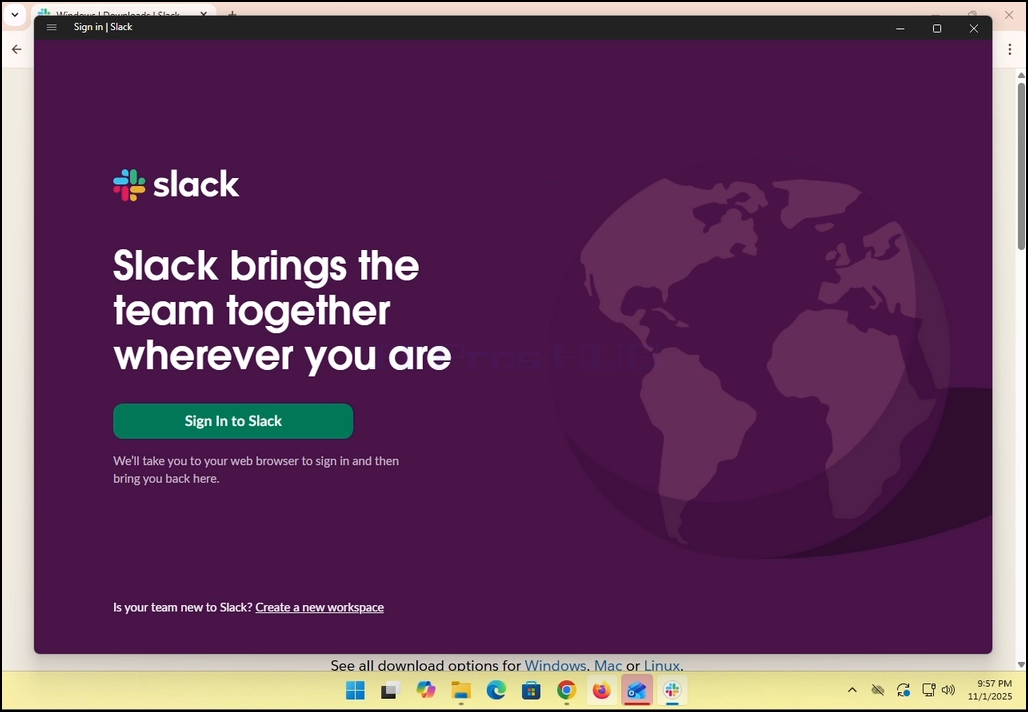The width and height of the screenshot is (1028, 712).
Task: Open the Windows Start menu
Action: click(355, 690)
